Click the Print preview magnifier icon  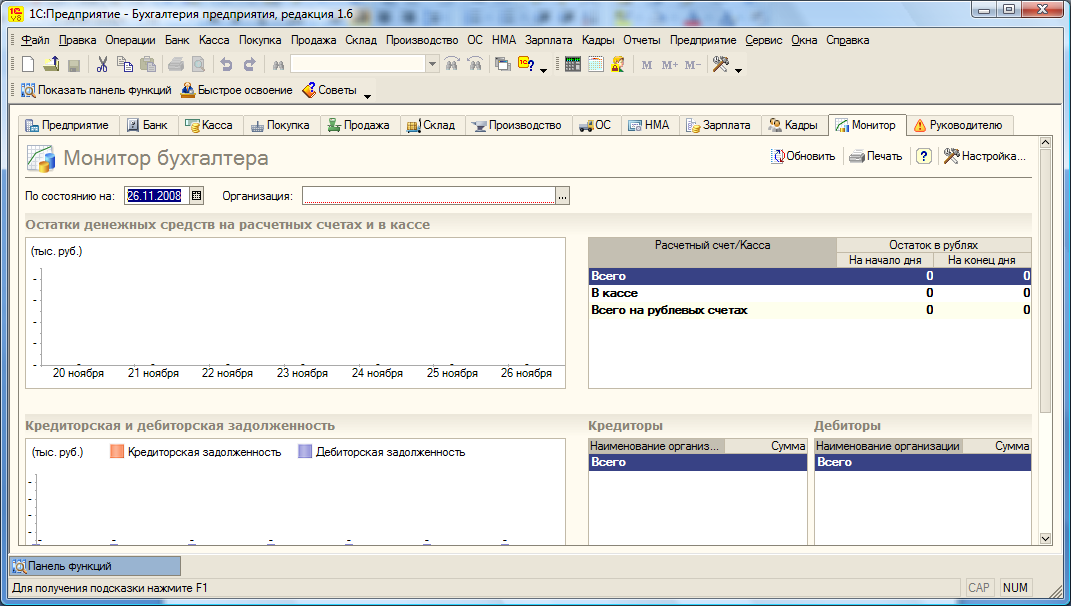tap(198, 64)
